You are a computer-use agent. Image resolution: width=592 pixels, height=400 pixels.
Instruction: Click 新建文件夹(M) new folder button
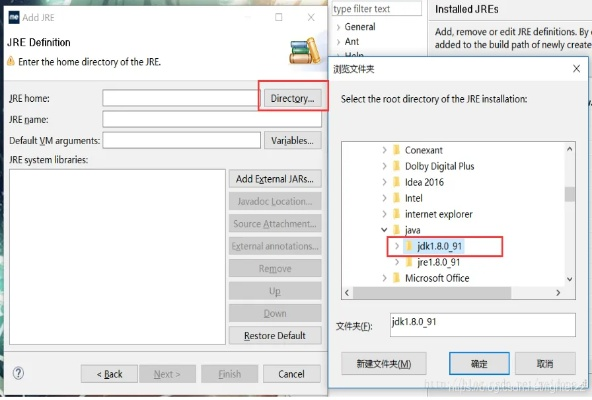pos(384,363)
